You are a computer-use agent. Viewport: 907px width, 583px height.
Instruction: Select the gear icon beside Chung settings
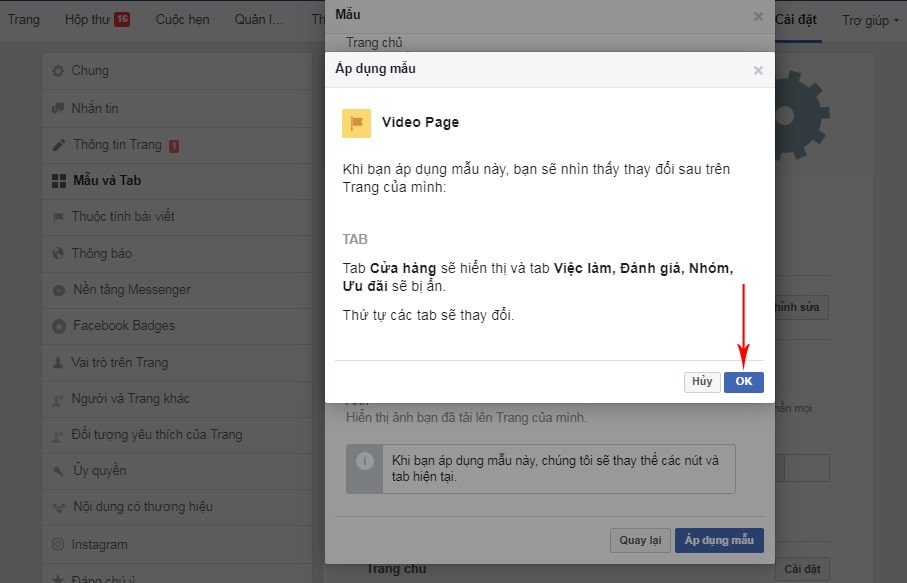click(57, 71)
